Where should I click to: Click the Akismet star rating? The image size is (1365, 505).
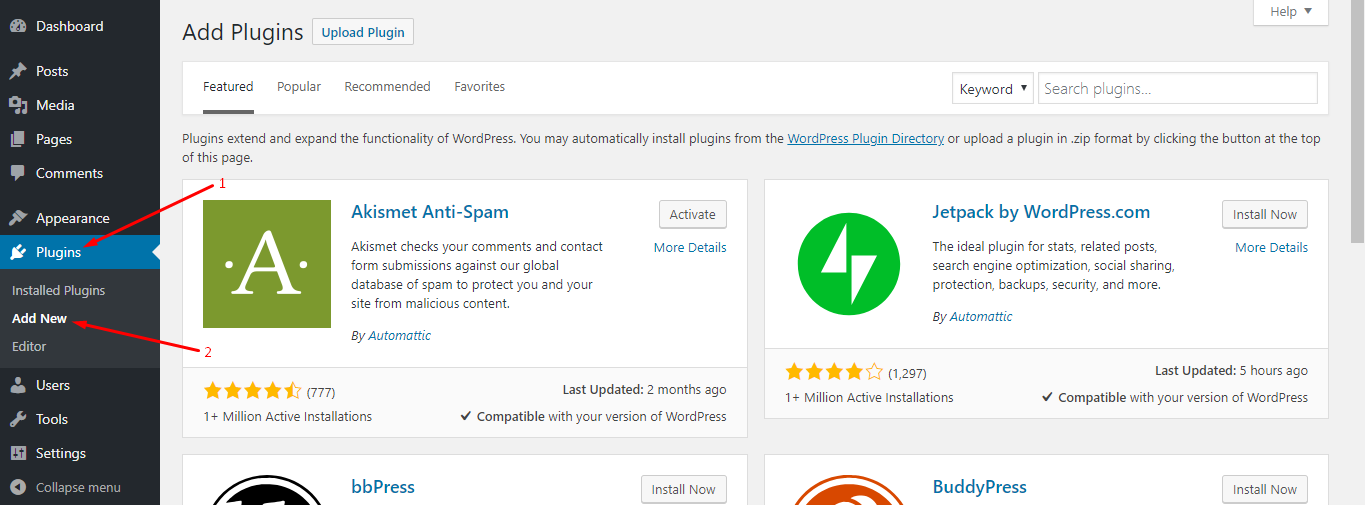tap(252, 390)
